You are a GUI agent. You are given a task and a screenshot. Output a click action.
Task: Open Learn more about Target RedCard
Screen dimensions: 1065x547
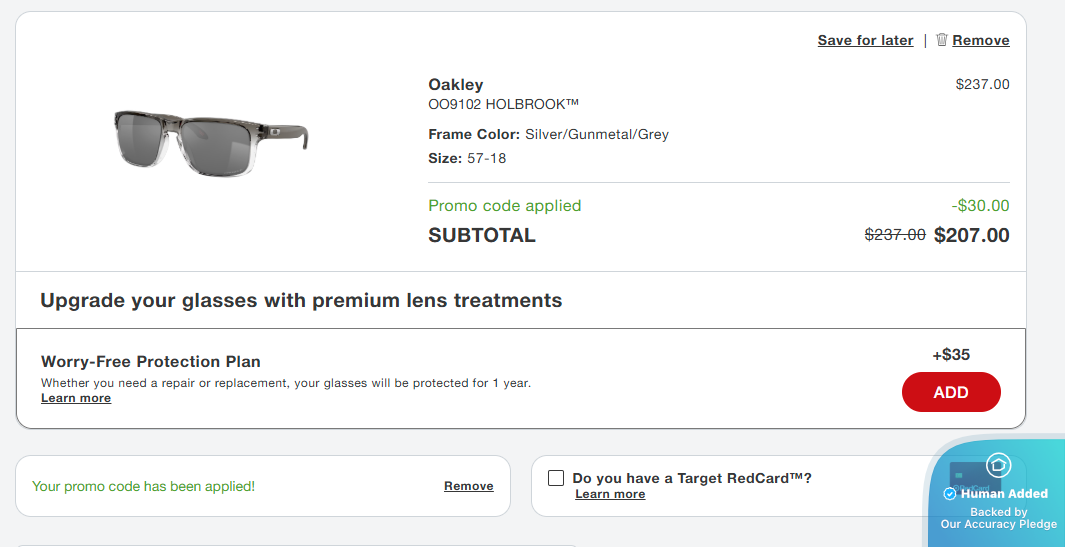(x=610, y=494)
